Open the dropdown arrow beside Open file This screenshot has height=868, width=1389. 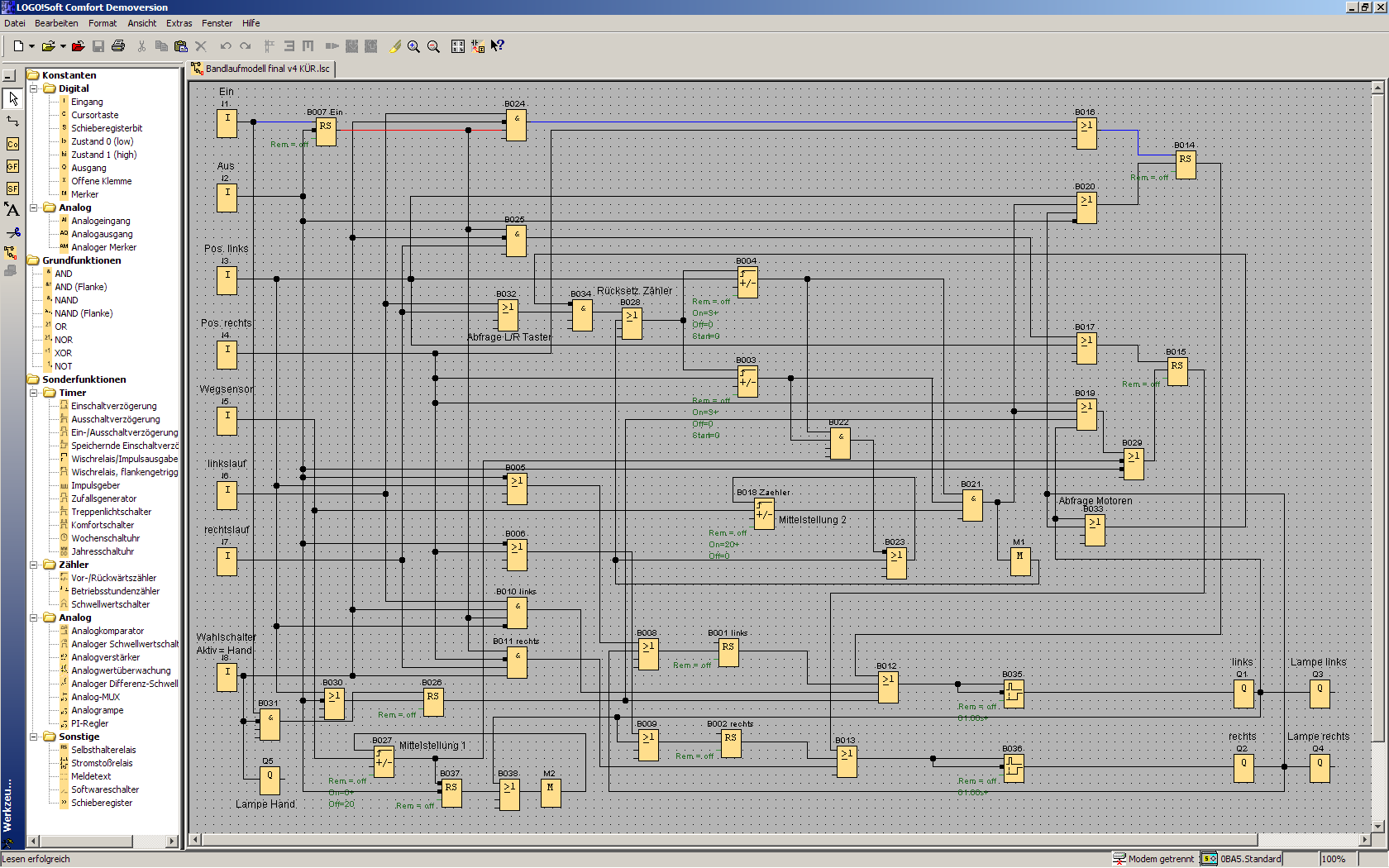63,46
